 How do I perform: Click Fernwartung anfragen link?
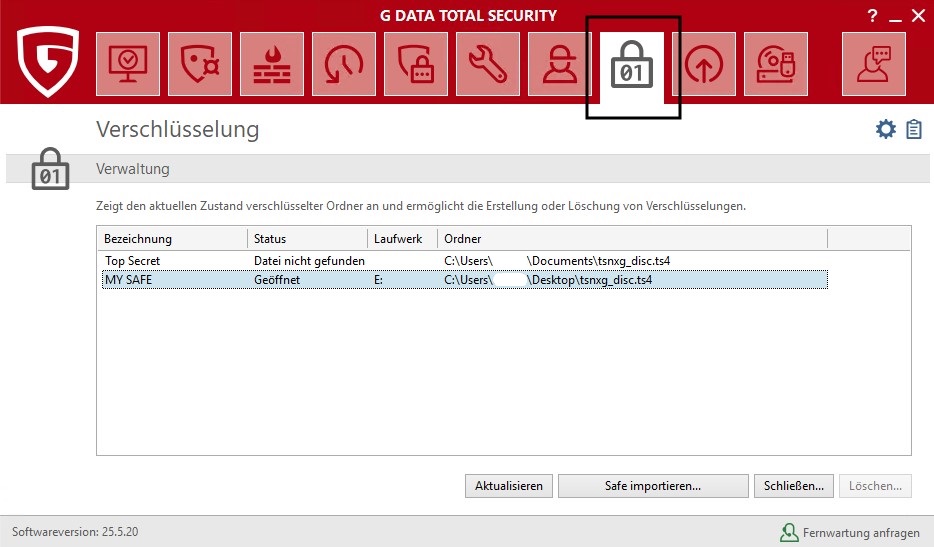point(861,533)
